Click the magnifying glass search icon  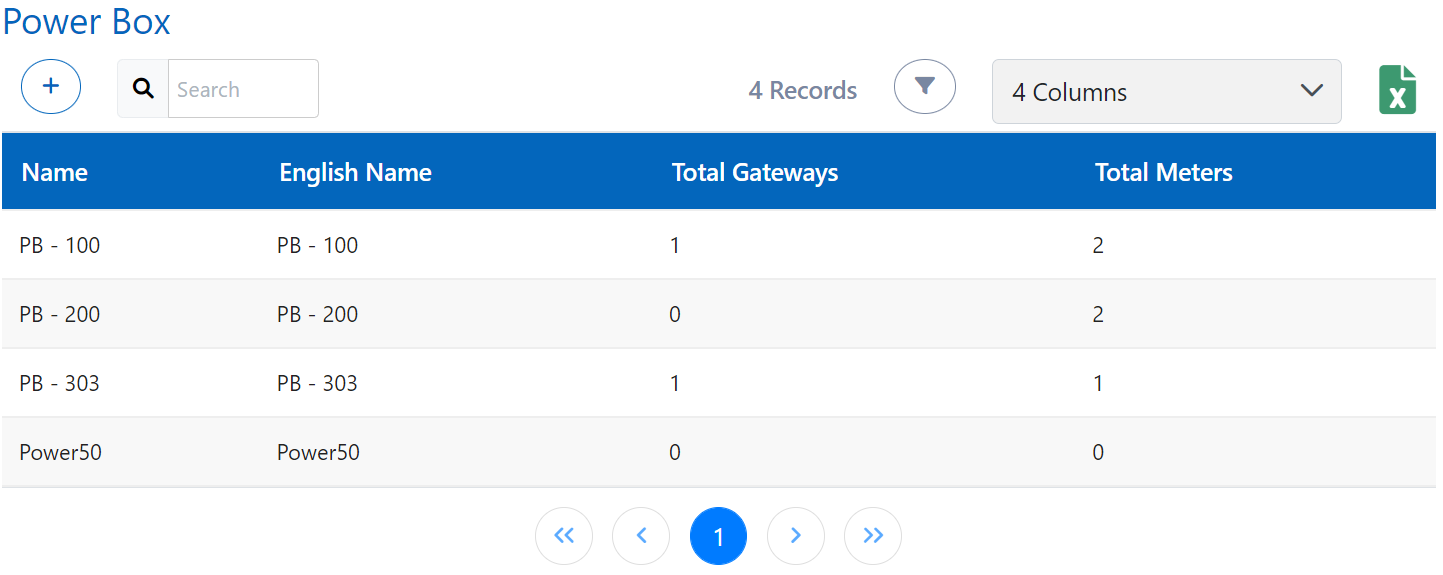pyautogui.click(x=143, y=89)
